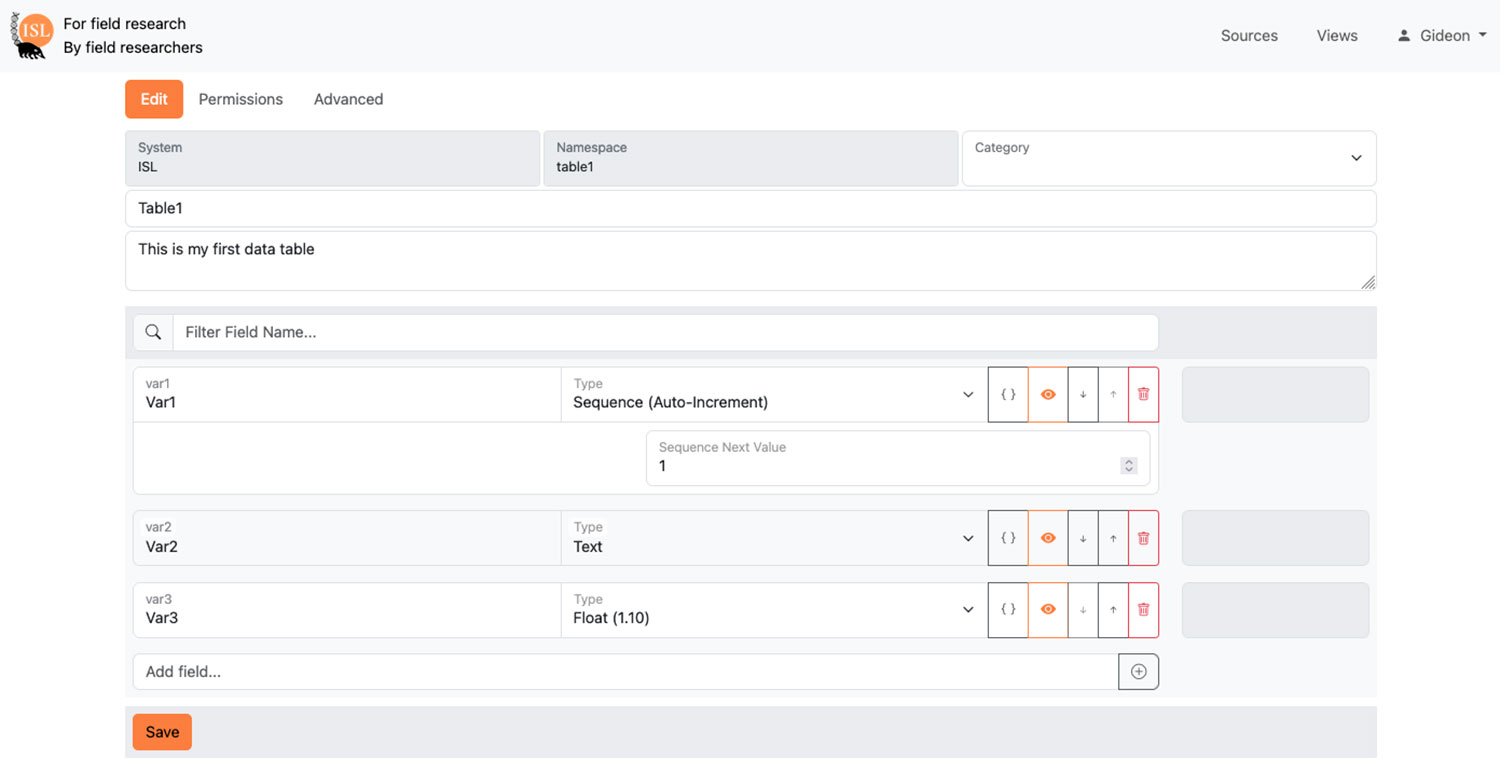Click the trash icon for Var2
1500x773 pixels.
pyautogui.click(x=1143, y=538)
